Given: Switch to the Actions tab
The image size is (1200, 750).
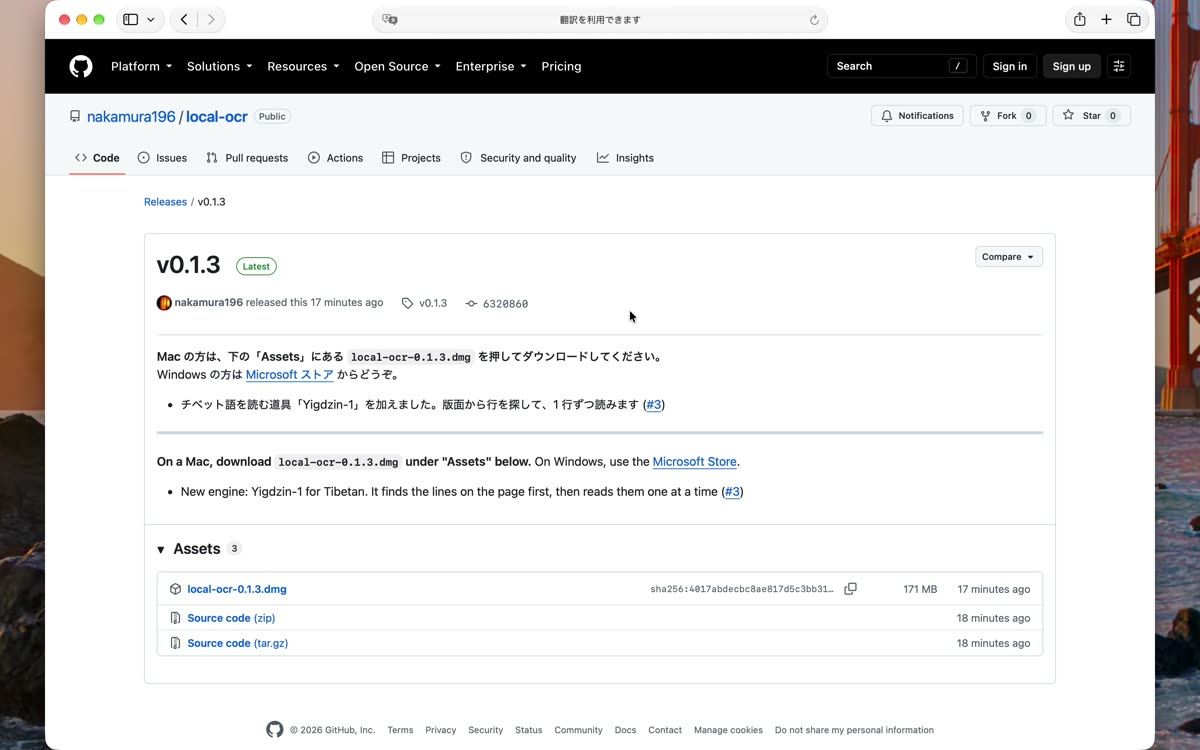Looking at the screenshot, I should pos(335,158).
